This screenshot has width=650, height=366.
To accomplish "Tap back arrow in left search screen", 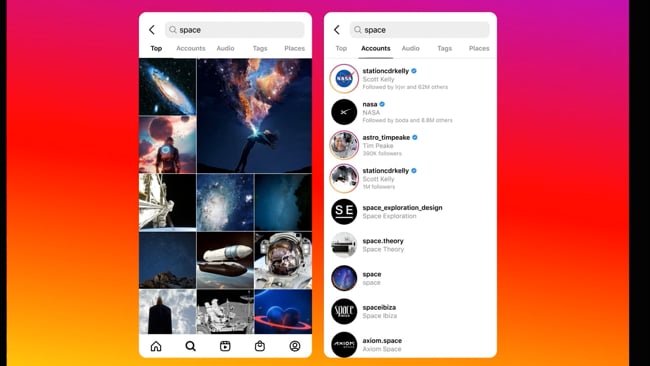I will [x=152, y=30].
